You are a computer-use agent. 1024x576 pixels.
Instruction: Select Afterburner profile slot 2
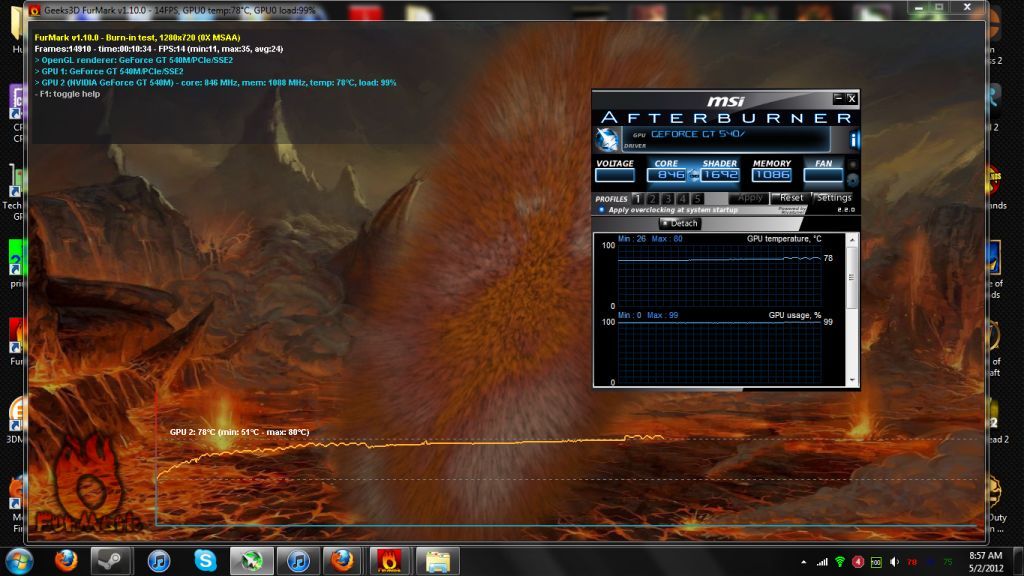(x=652, y=199)
